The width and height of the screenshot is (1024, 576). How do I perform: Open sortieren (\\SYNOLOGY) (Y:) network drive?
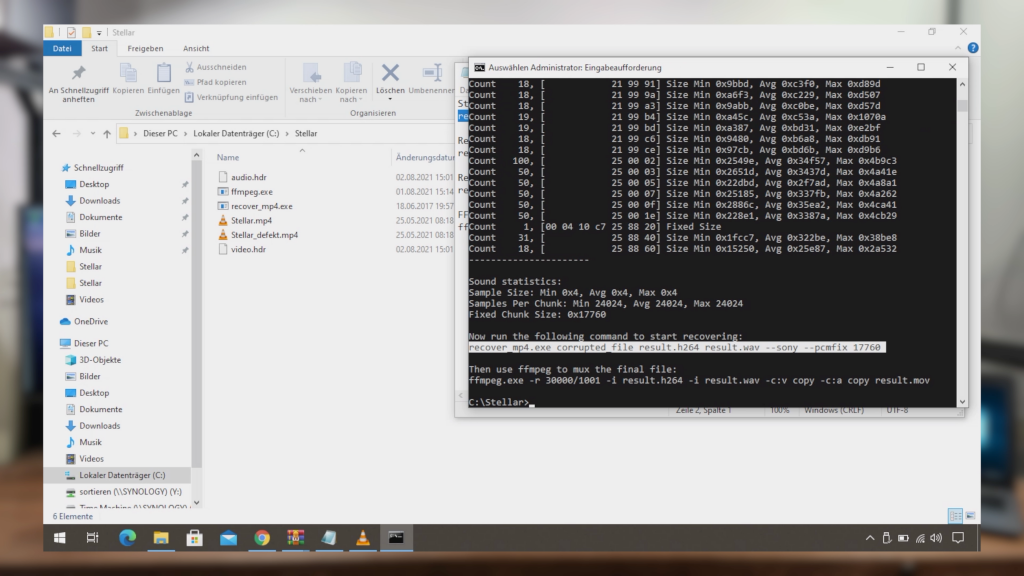(131, 491)
